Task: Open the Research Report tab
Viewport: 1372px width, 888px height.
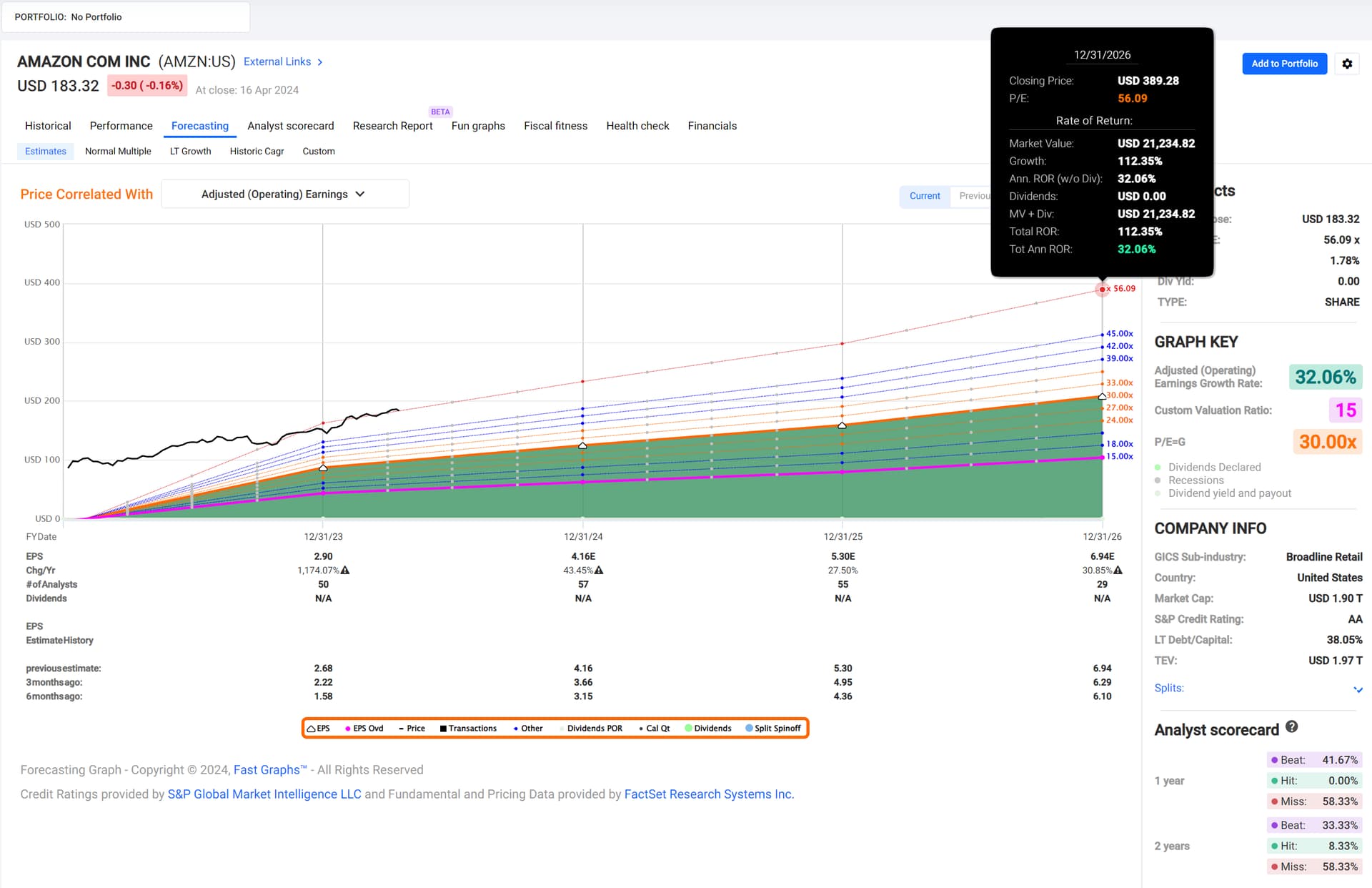Action: coord(393,126)
